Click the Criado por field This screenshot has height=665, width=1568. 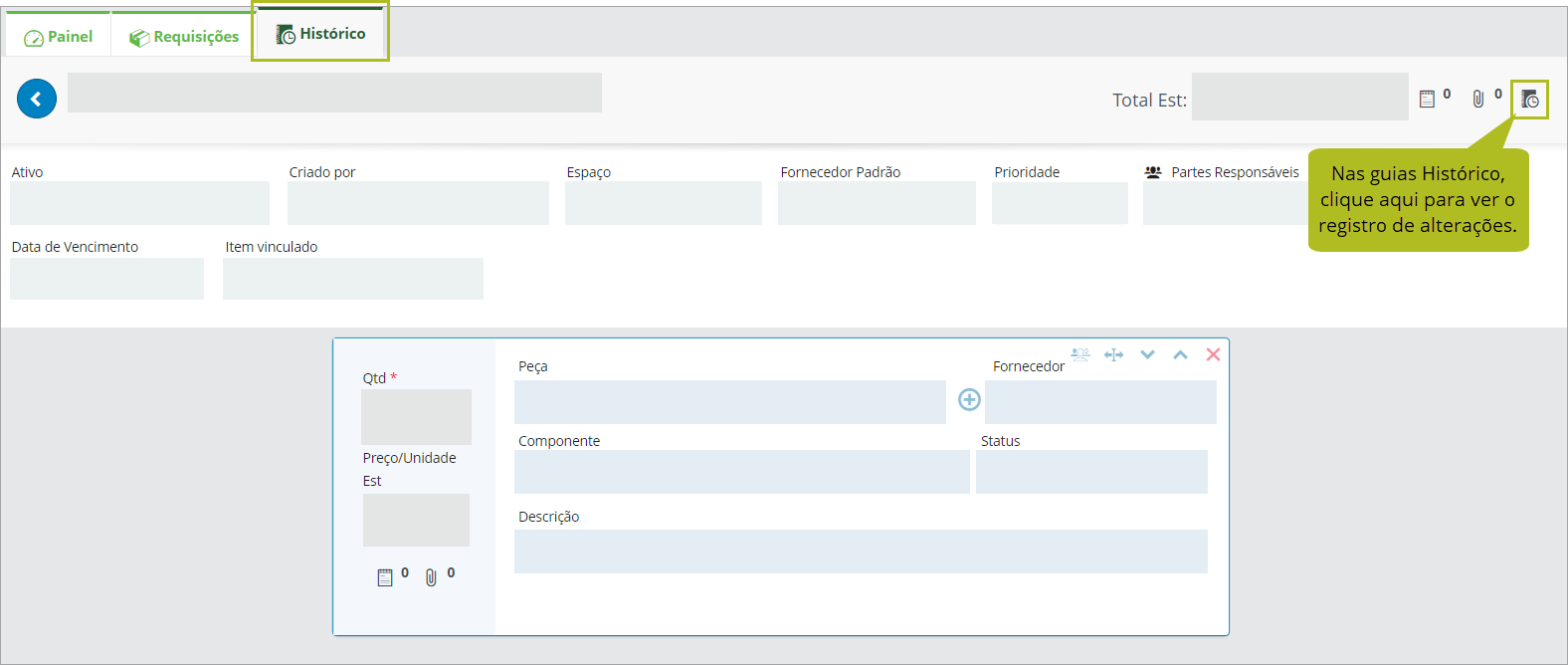(418, 203)
